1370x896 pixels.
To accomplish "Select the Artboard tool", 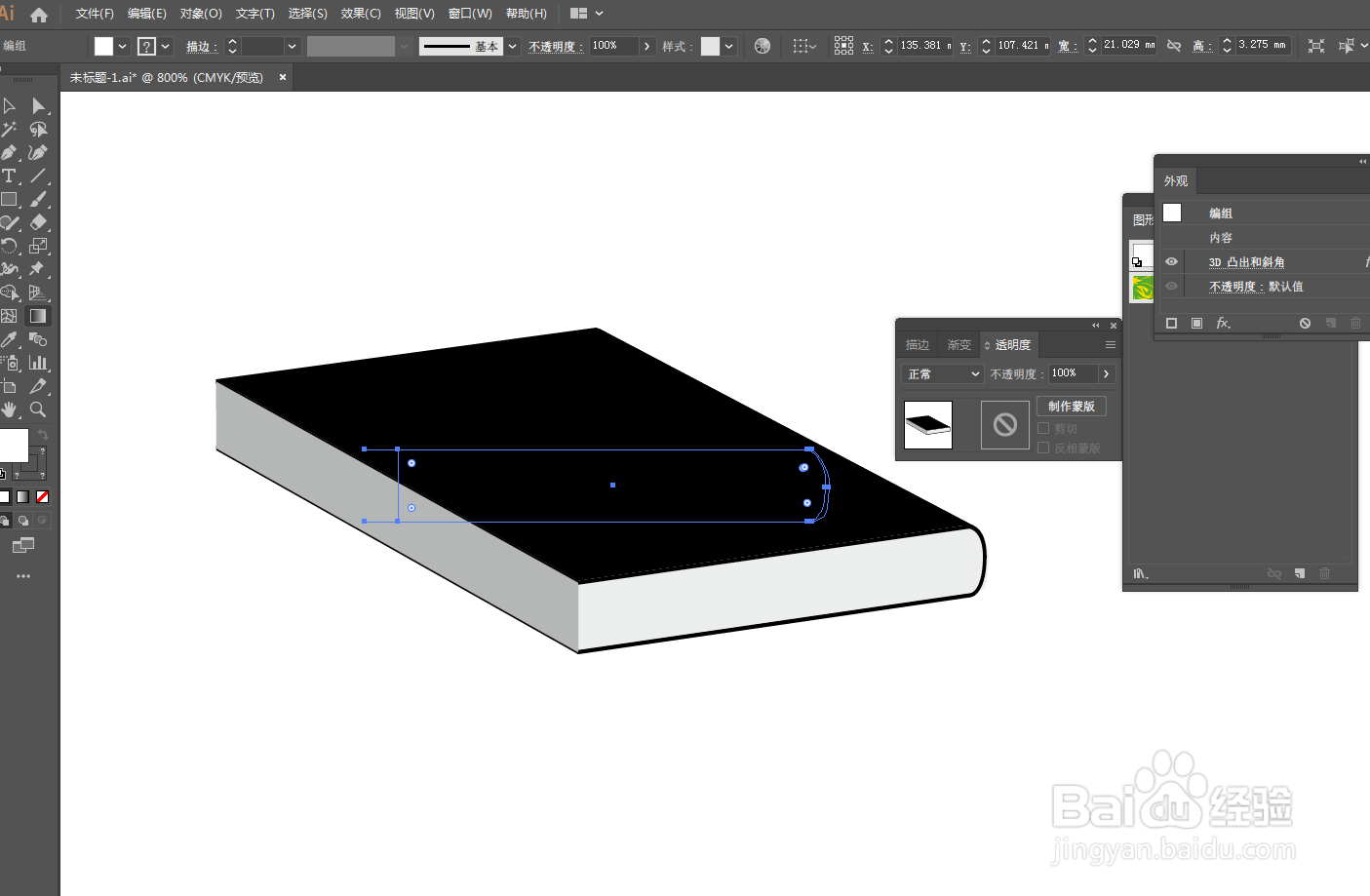I will click(x=10, y=386).
